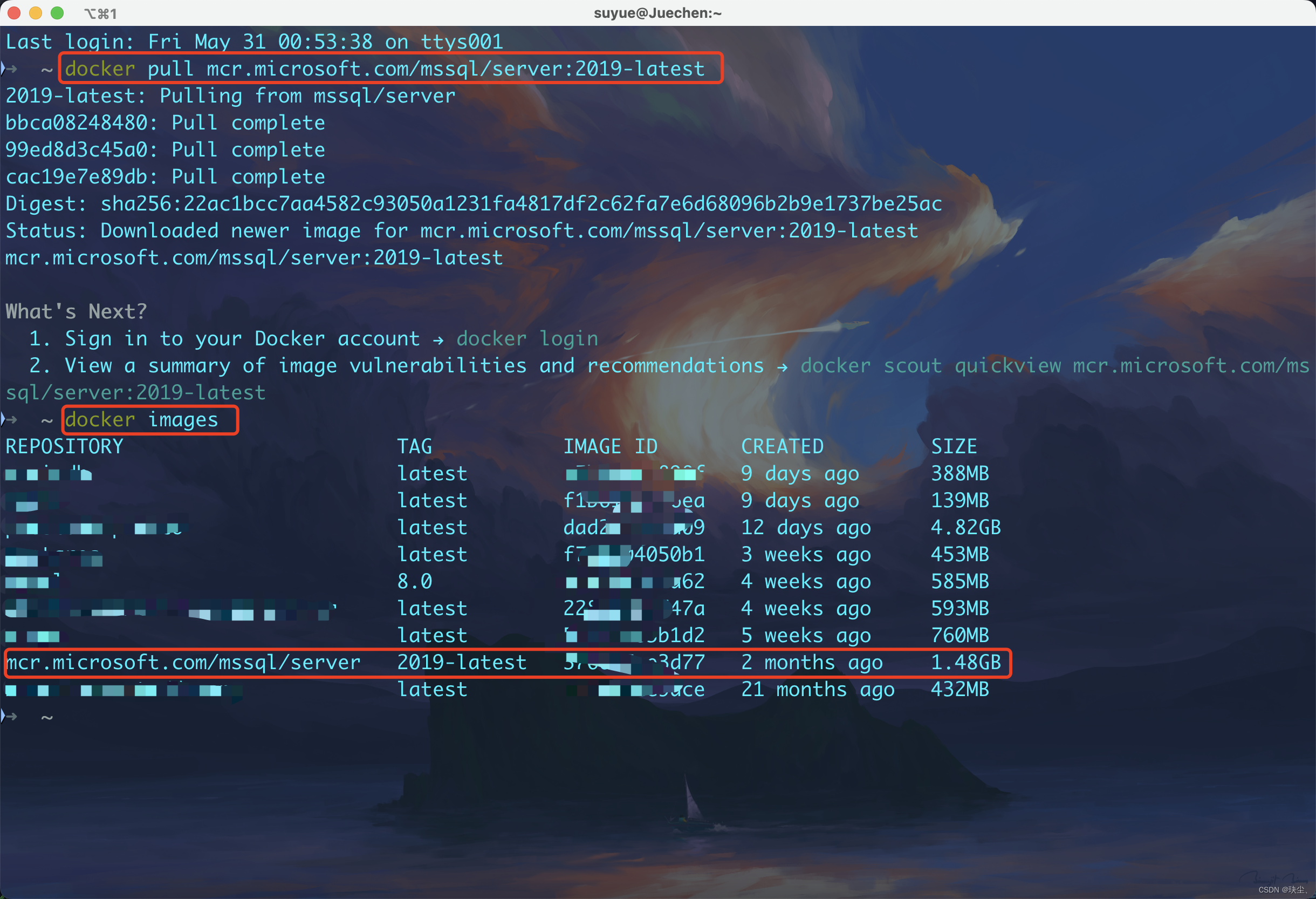Click '2019-latest: Pulling from mssql/server' line

tap(230, 96)
